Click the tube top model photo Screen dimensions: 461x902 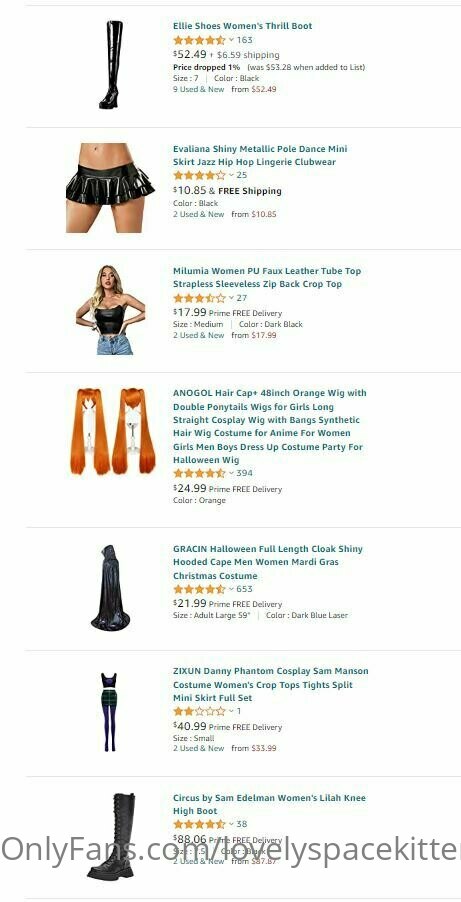coord(111,310)
